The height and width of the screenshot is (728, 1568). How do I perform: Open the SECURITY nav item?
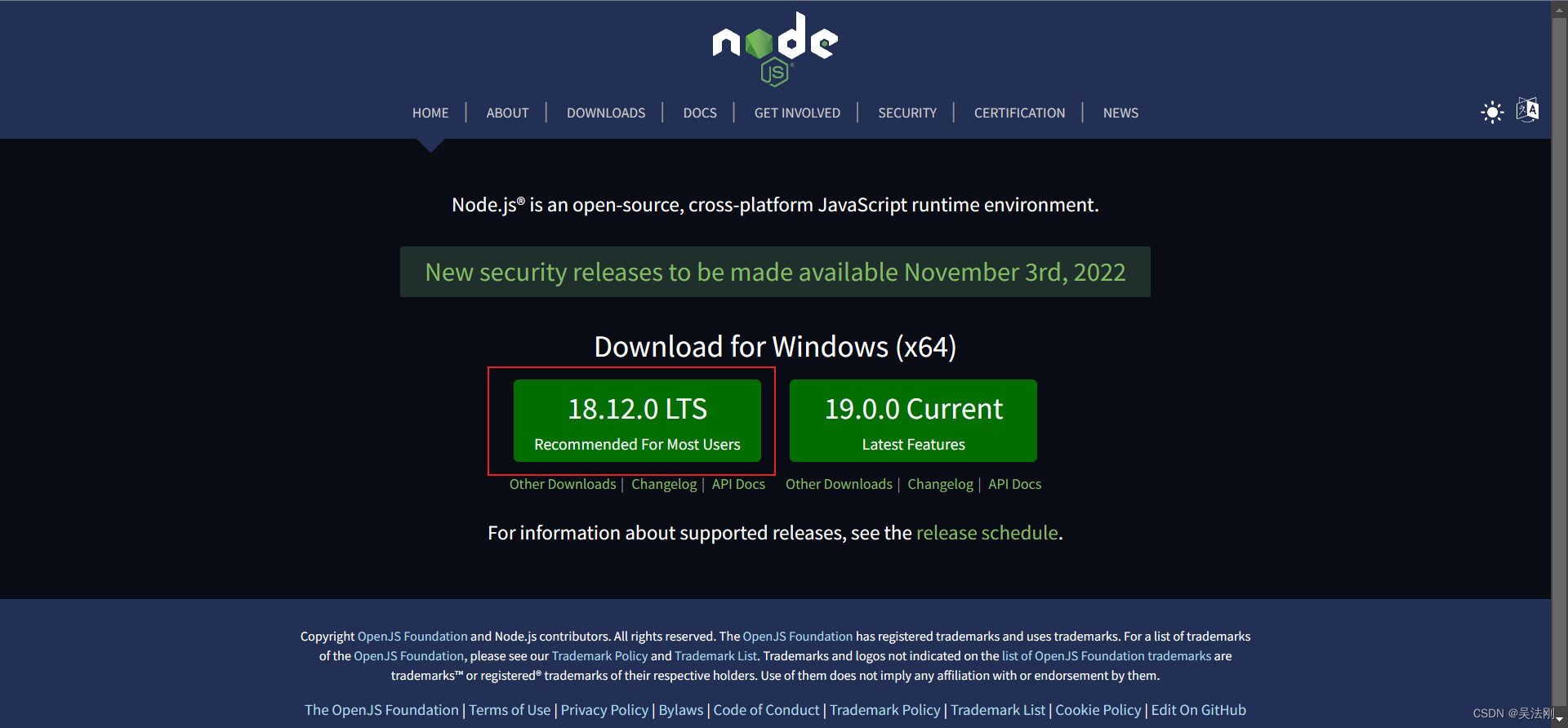[907, 113]
